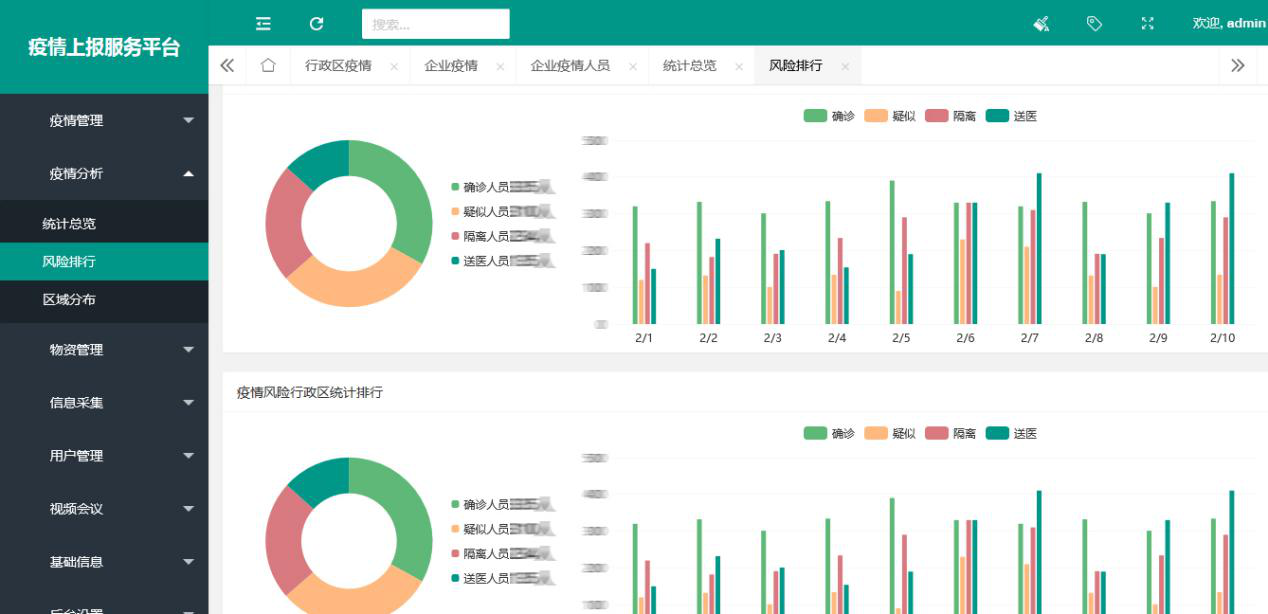Toggle 确诊 series in lower bar chart legend
Viewport: 1268px width, 614px height.
pyautogui.click(x=829, y=433)
